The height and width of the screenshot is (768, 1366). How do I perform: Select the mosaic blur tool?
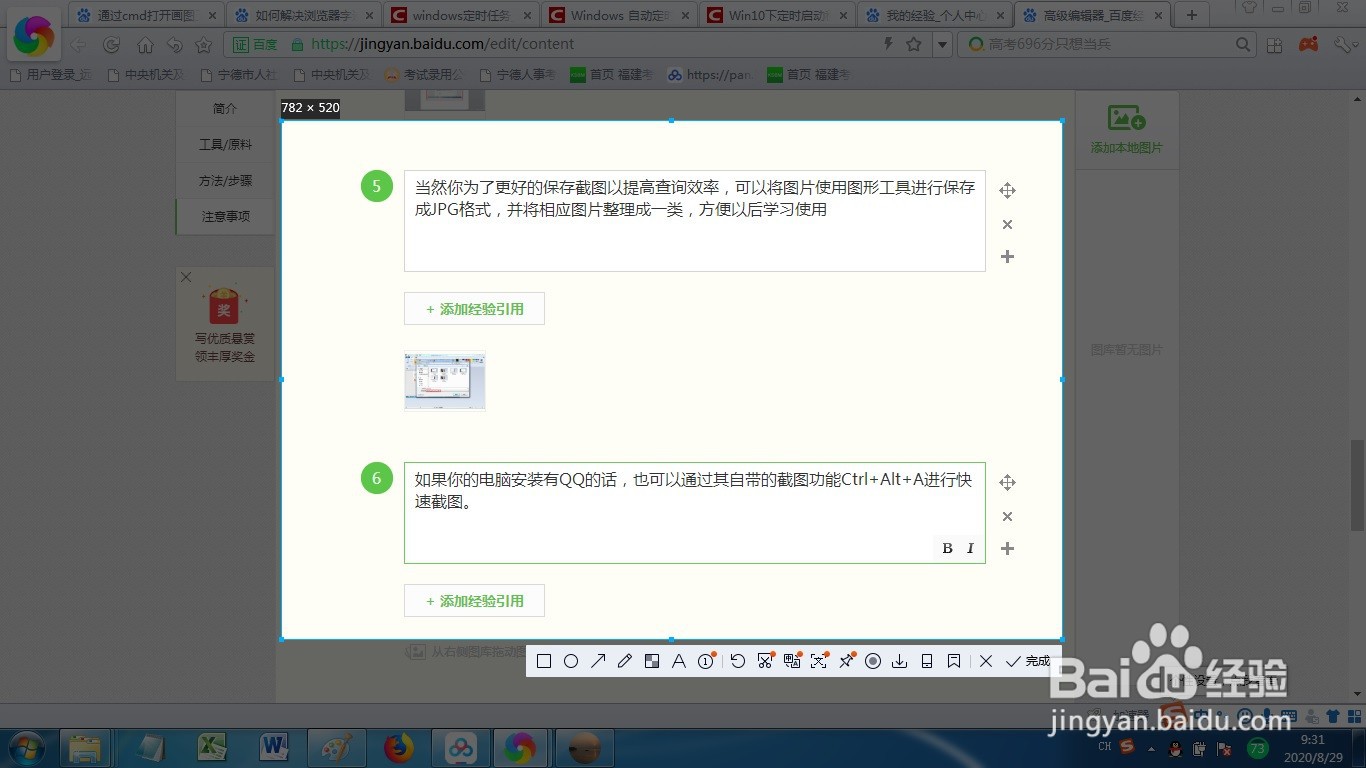(652, 661)
